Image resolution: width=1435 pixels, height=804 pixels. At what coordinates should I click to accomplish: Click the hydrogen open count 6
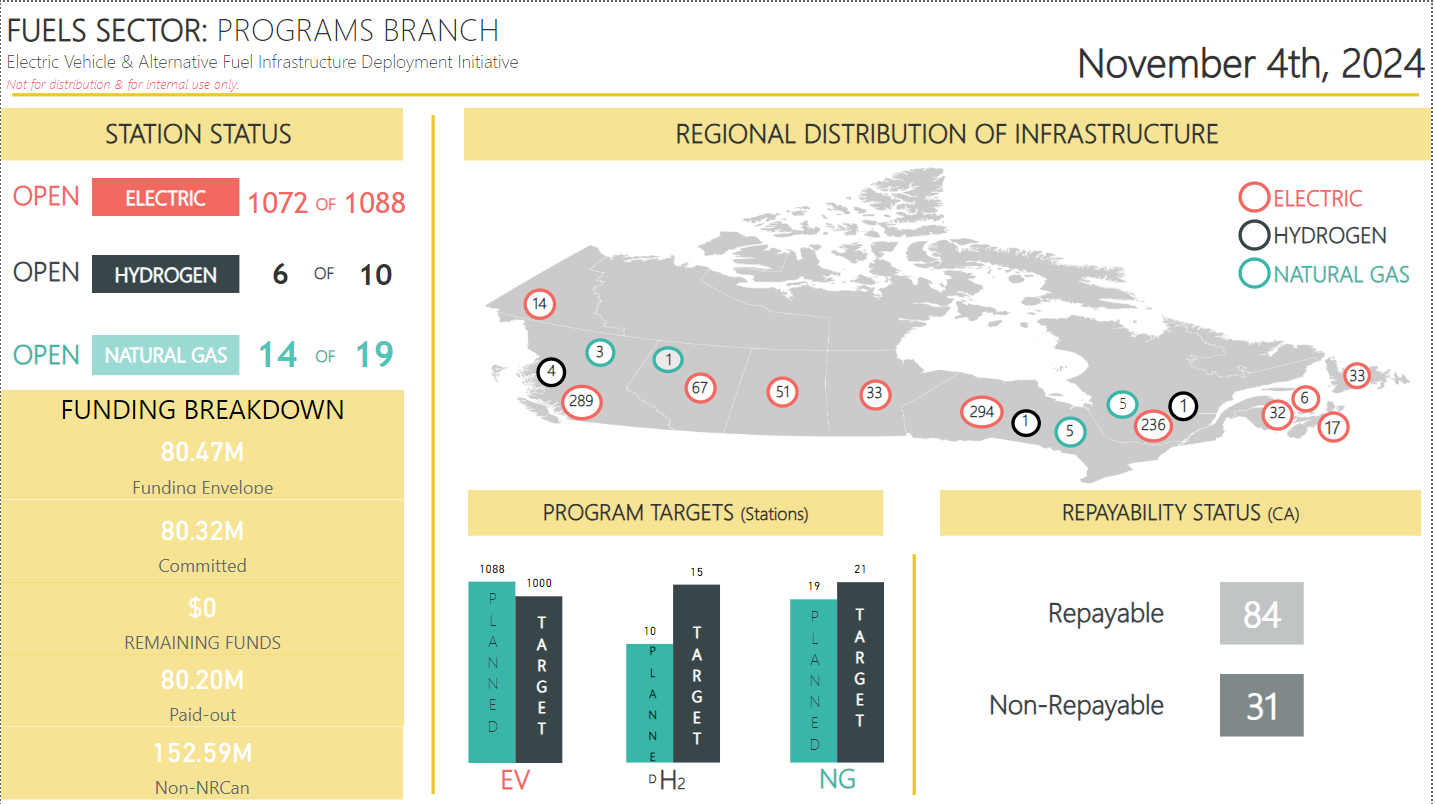[281, 275]
